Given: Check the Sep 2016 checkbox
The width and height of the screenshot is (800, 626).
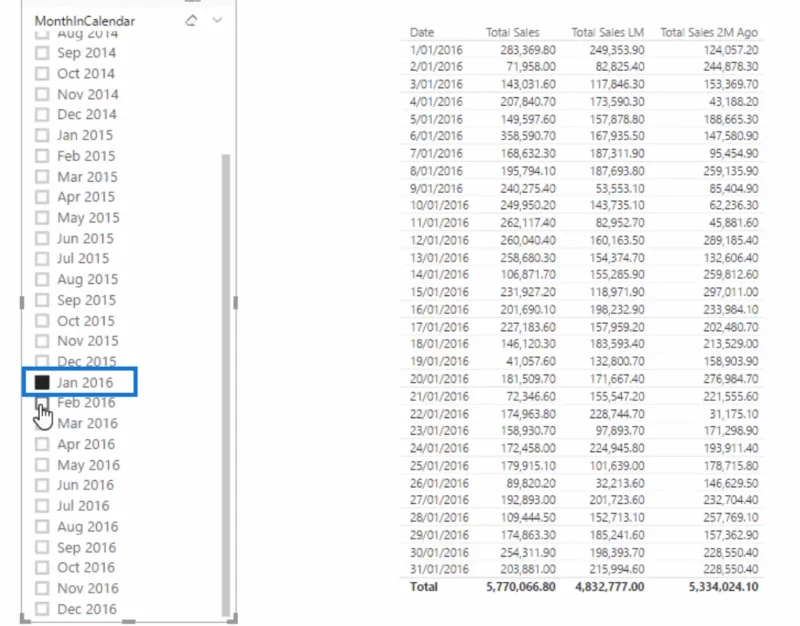Looking at the screenshot, I should tap(42, 547).
